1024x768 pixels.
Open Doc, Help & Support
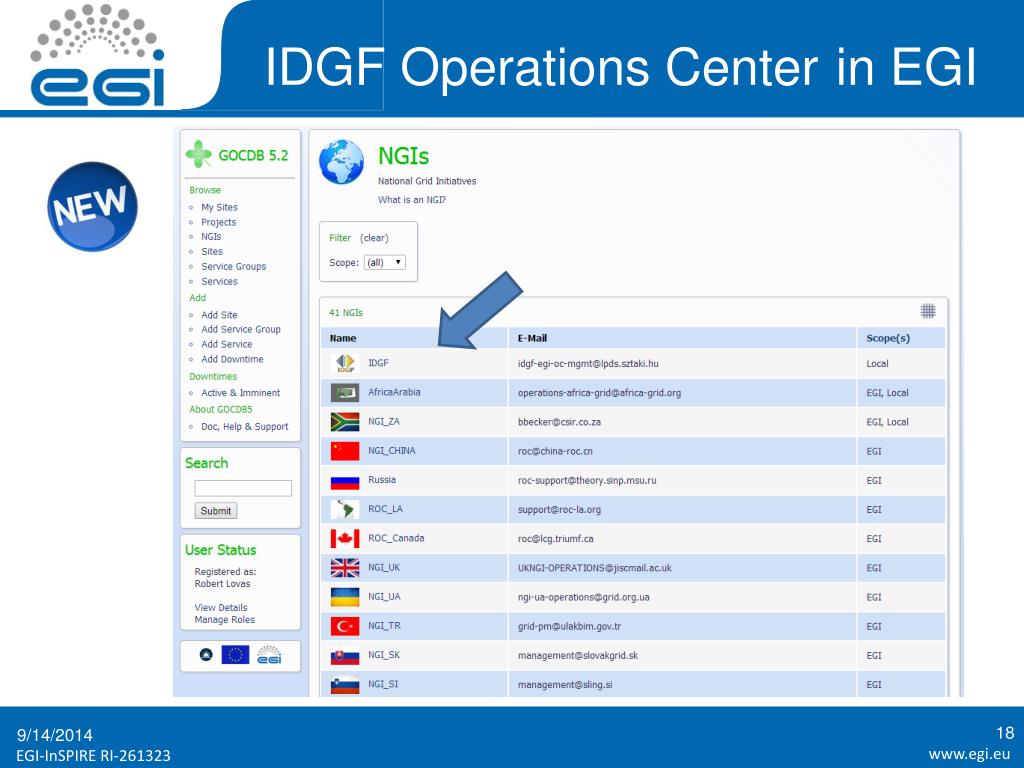click(245, 426)
